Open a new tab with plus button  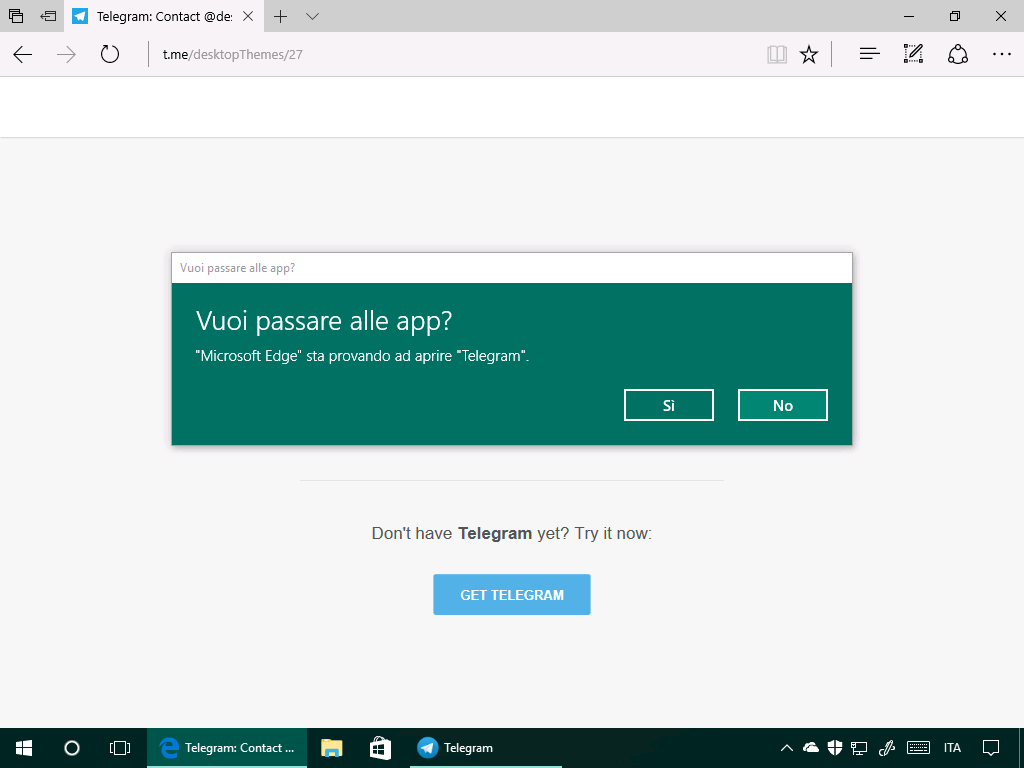[280, 16]
